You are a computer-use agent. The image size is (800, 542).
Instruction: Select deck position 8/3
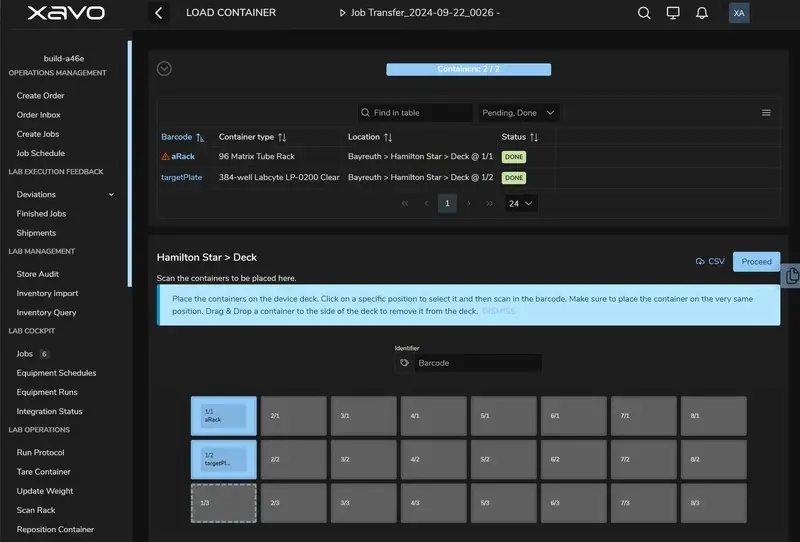(x=714, y=503)
